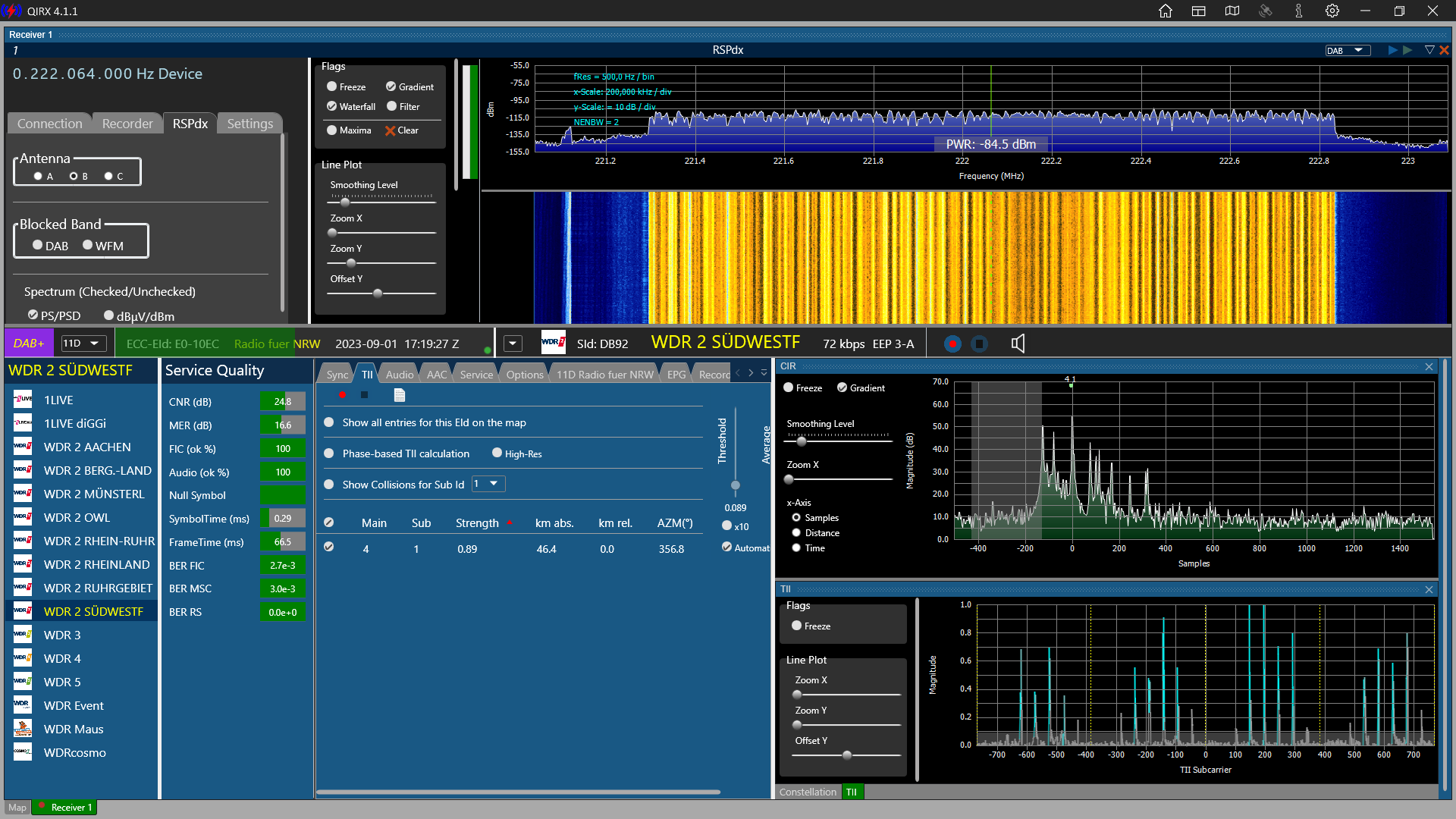Select WDRcosmo service
Screen dimensions: 1456x819
82,752
